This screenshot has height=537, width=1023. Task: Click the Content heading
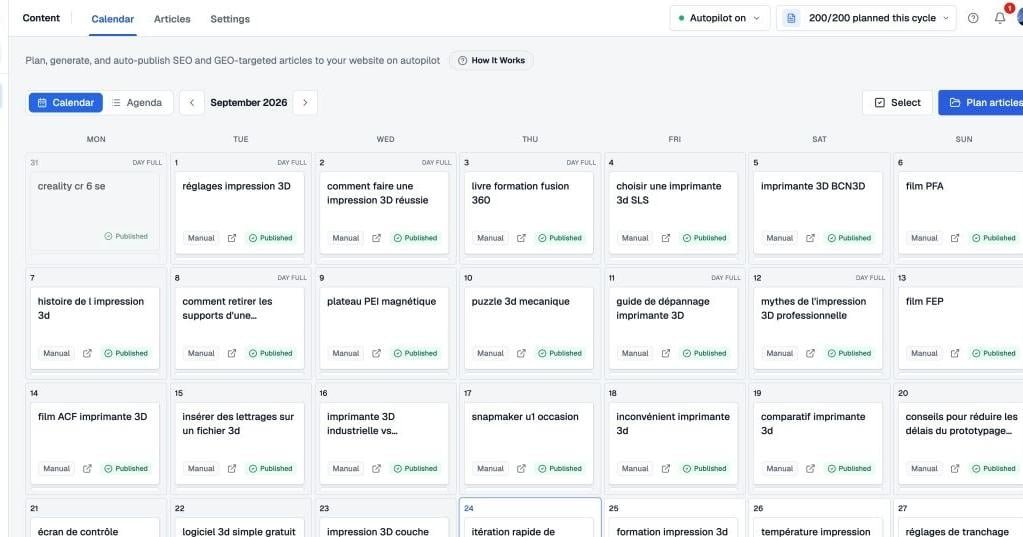(x=41, y=18)
